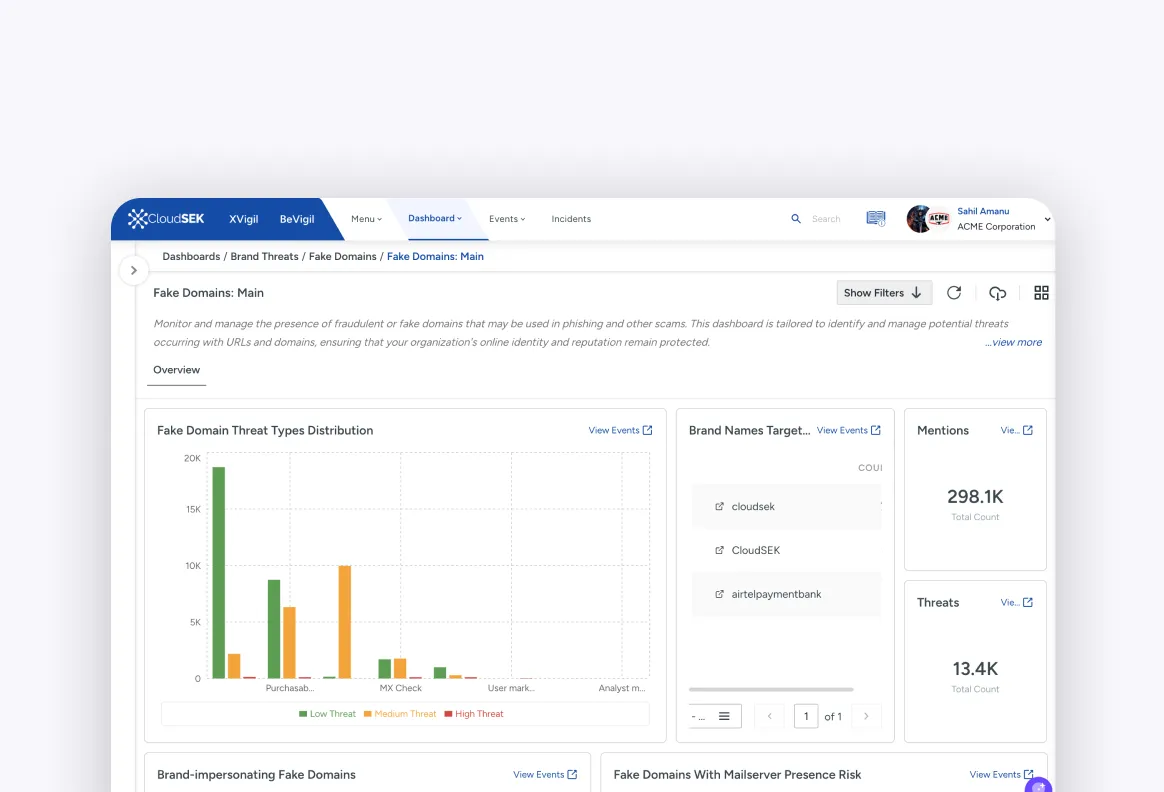Click the COUNT column header
Viewport: 1164px width, 792px height.
(870, 468)
